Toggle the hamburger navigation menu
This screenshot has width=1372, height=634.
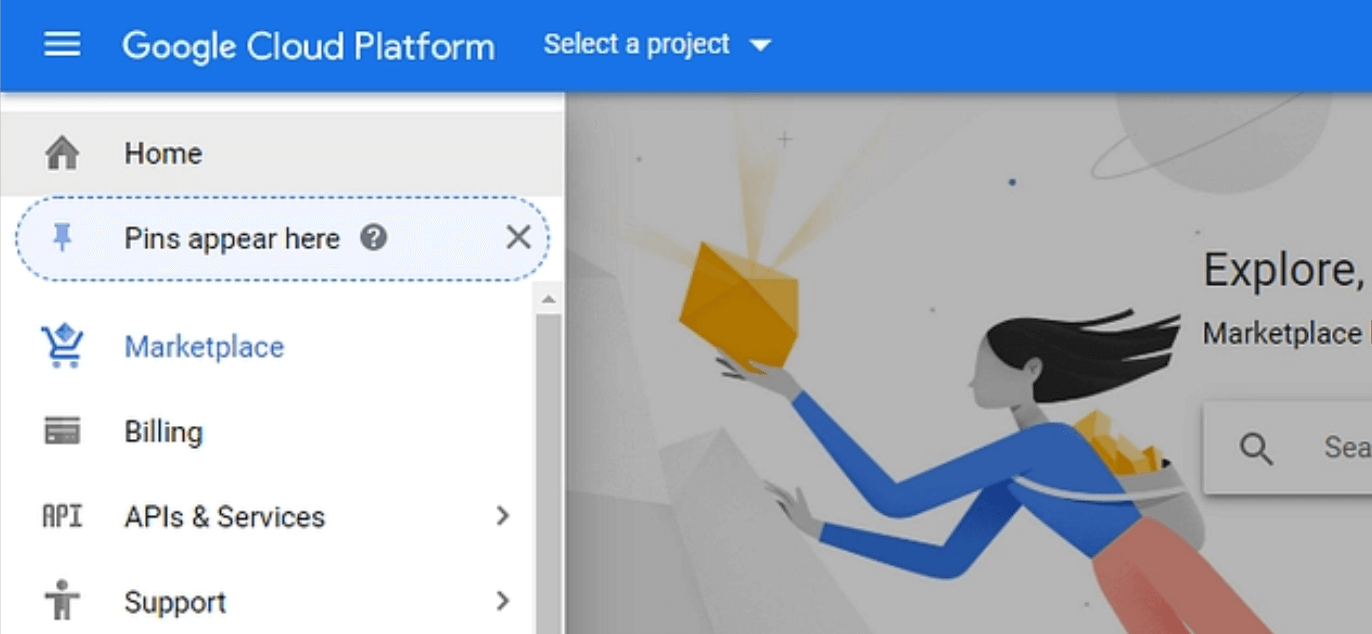62,45
